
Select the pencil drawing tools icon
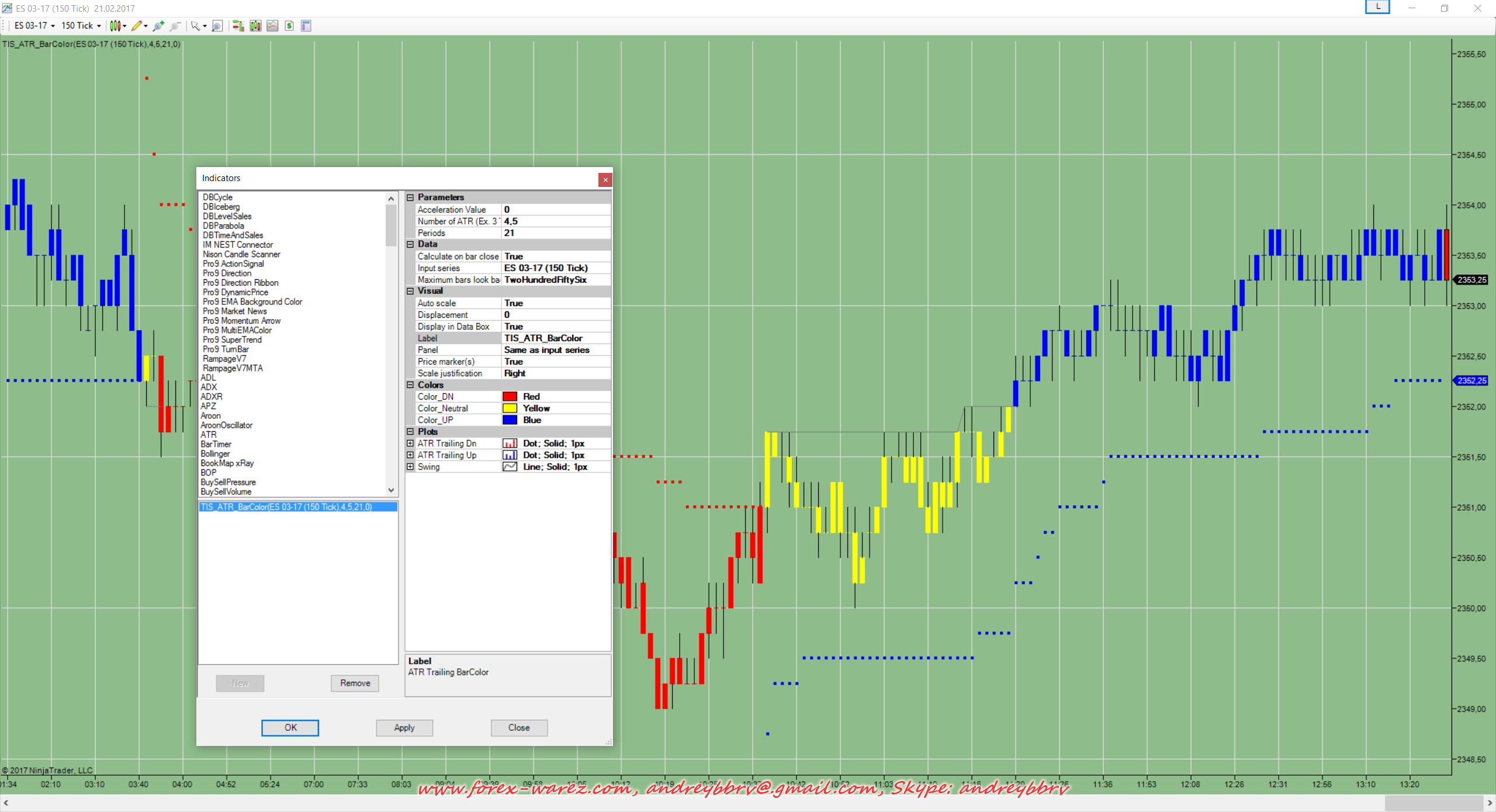point(137,26)
